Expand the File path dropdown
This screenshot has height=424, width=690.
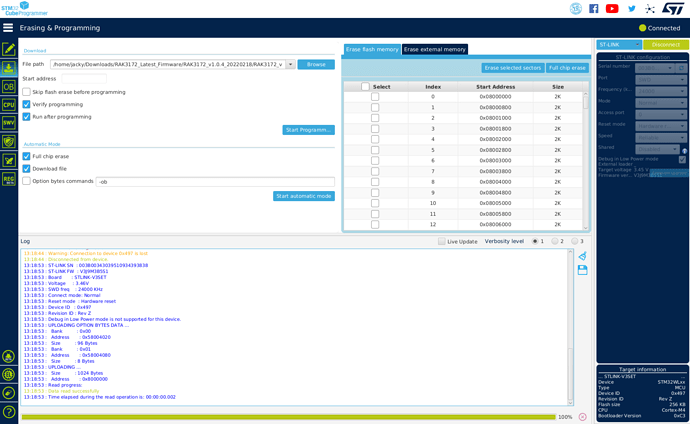pos(290,64)
